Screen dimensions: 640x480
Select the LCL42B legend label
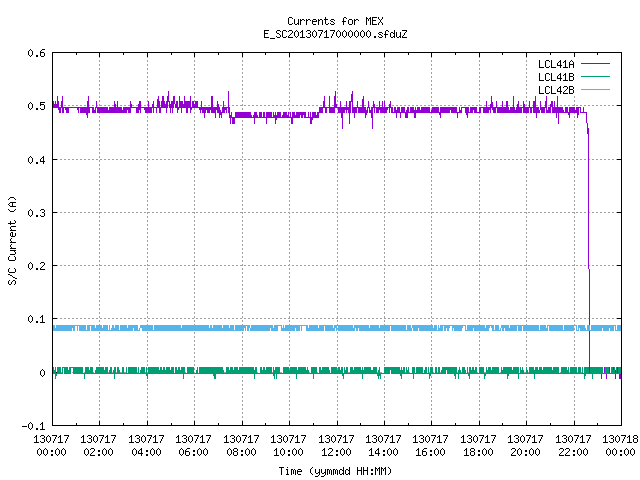coord(556,90)
